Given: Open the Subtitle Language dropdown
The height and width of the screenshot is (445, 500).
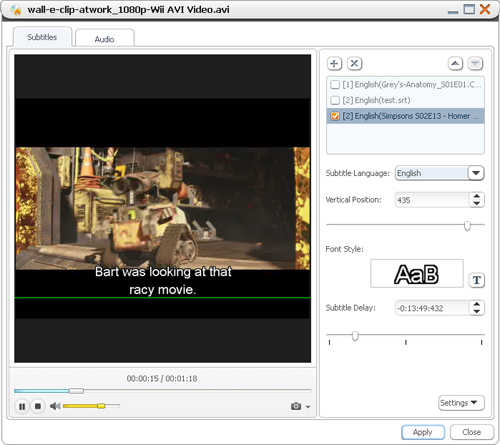Looking at the screenshot, I should 476,173.
